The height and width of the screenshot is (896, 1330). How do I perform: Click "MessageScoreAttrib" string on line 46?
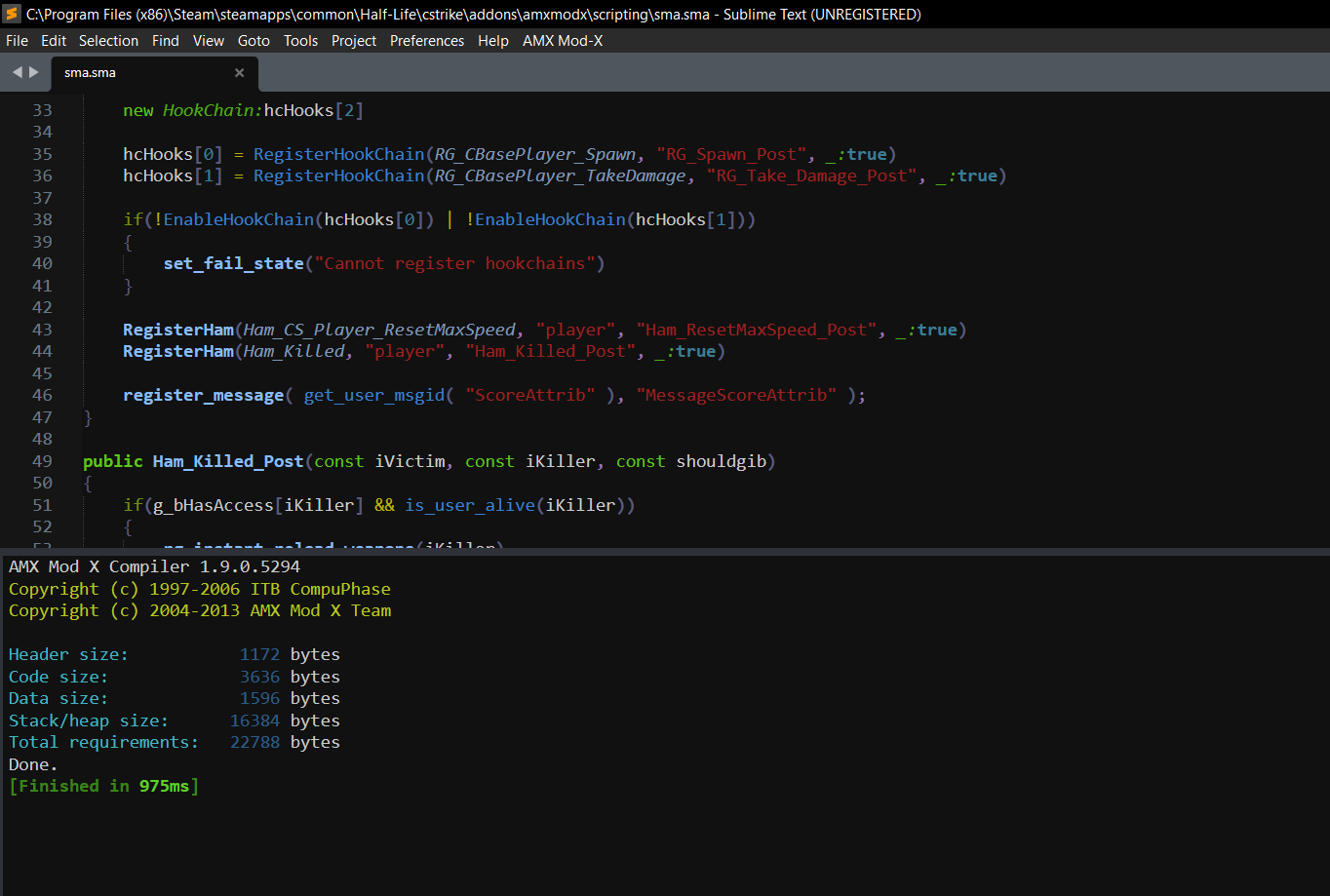(736, 395)
